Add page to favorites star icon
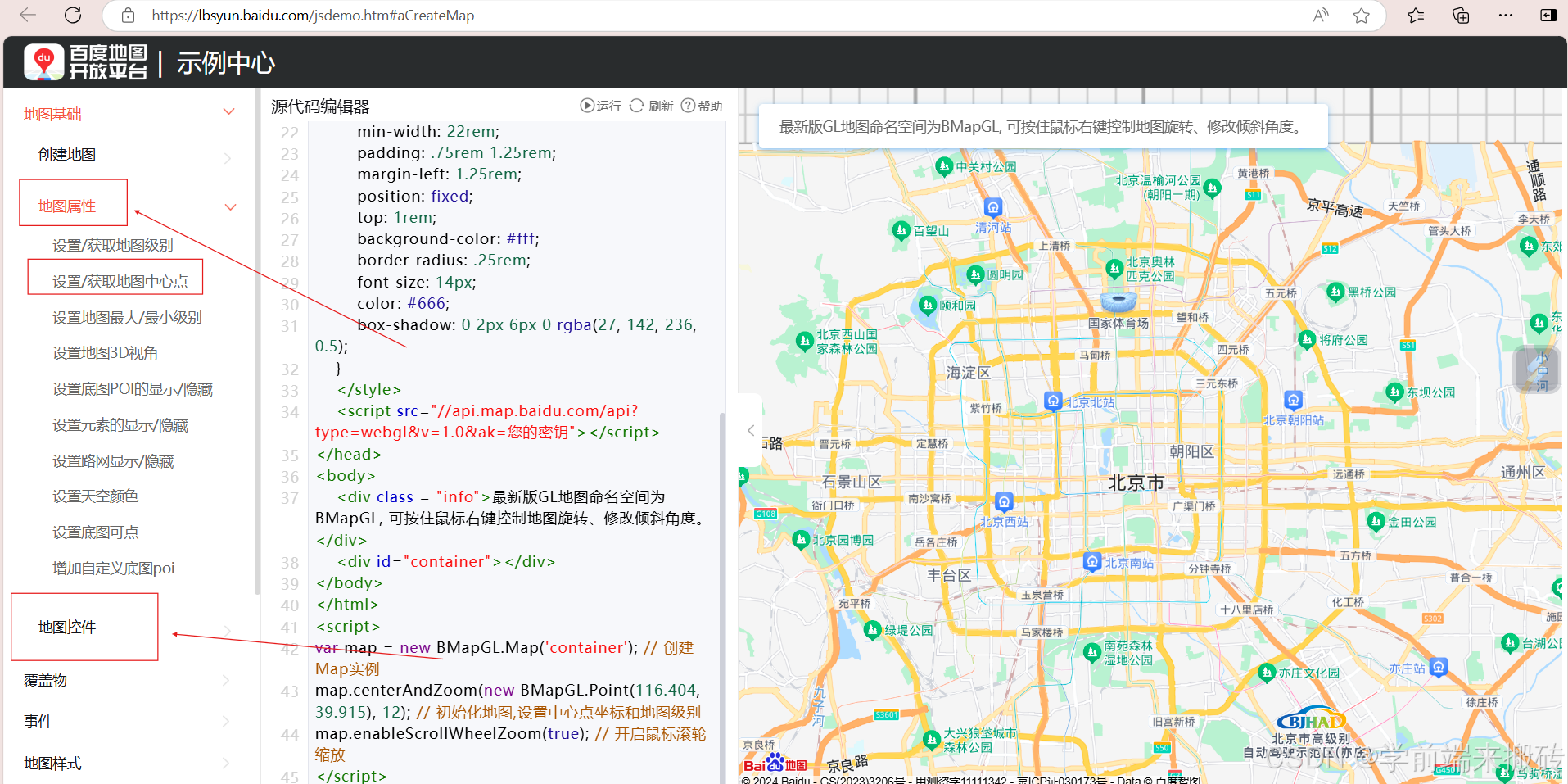 pos(1362,16)
